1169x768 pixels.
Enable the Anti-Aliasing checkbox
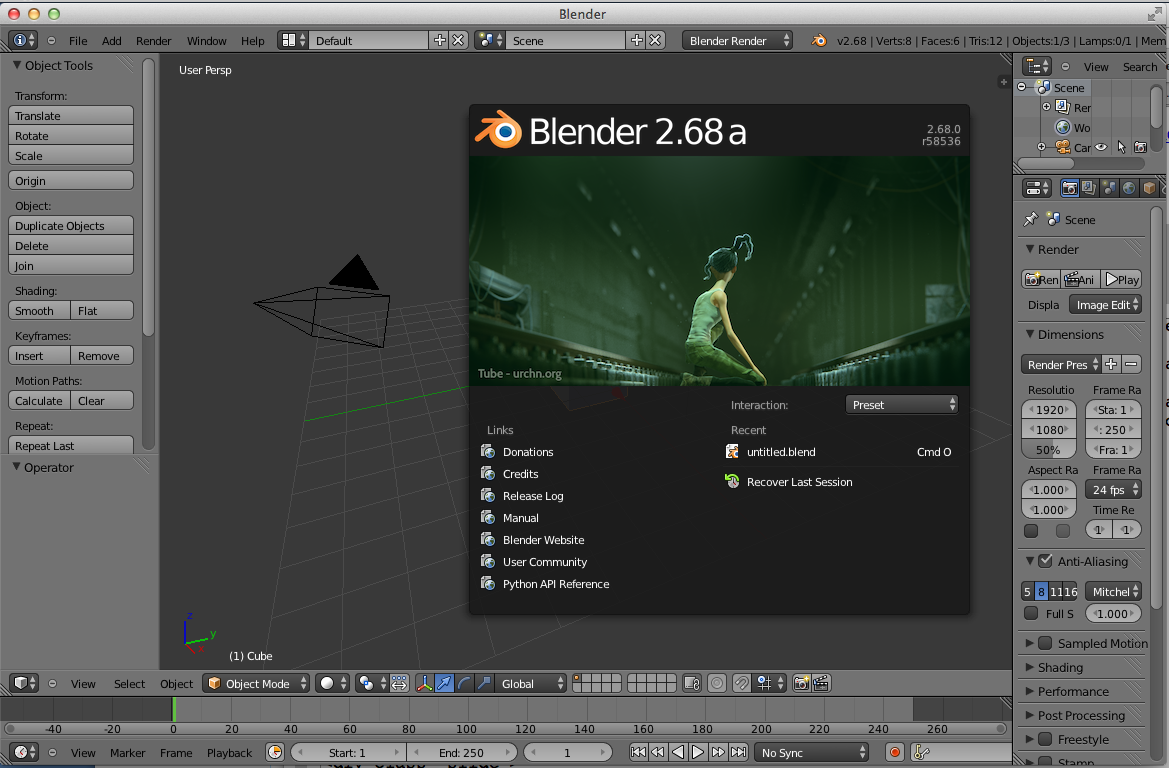1045,561
